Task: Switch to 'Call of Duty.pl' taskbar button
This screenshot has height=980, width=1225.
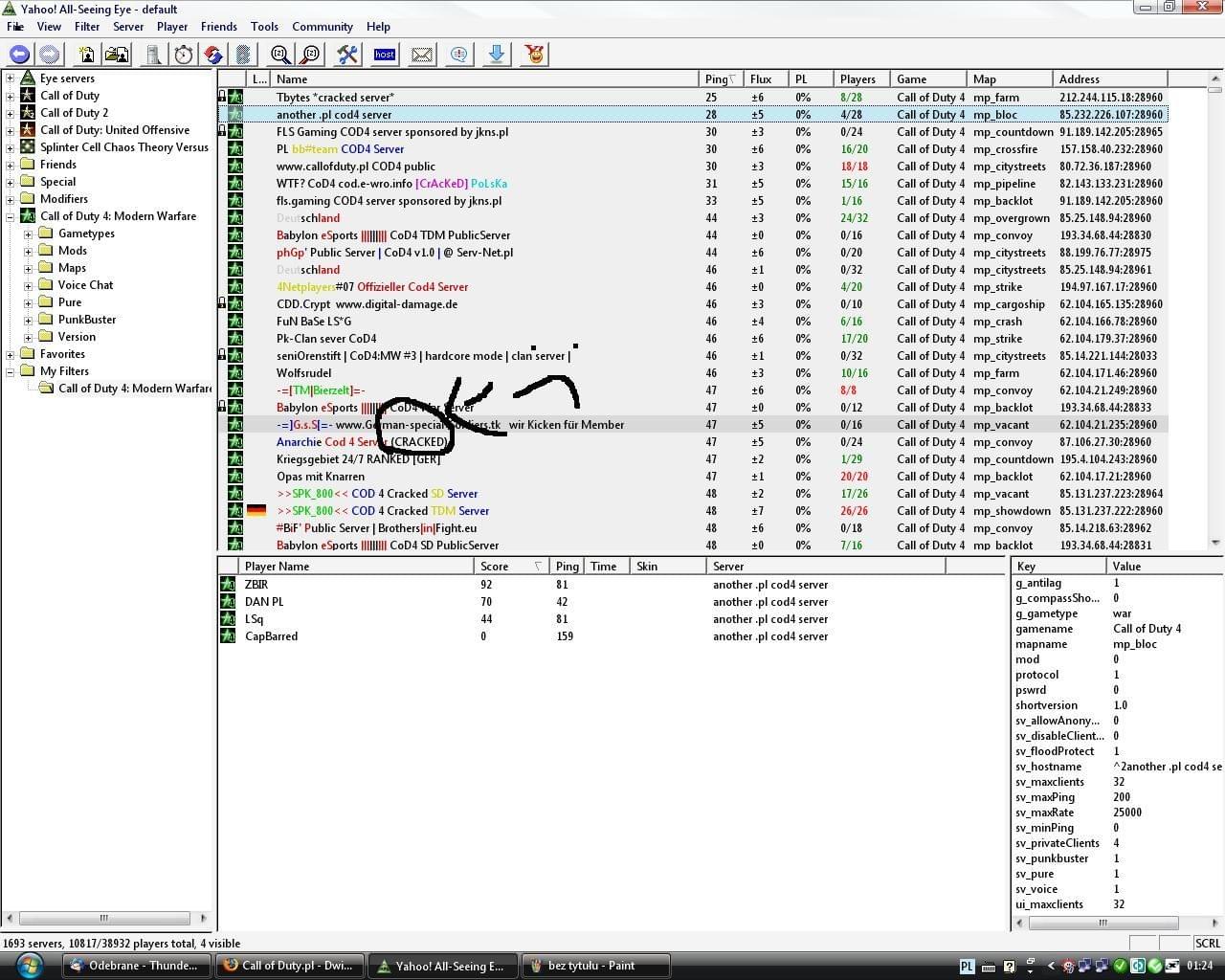Action: click(291, 966)
